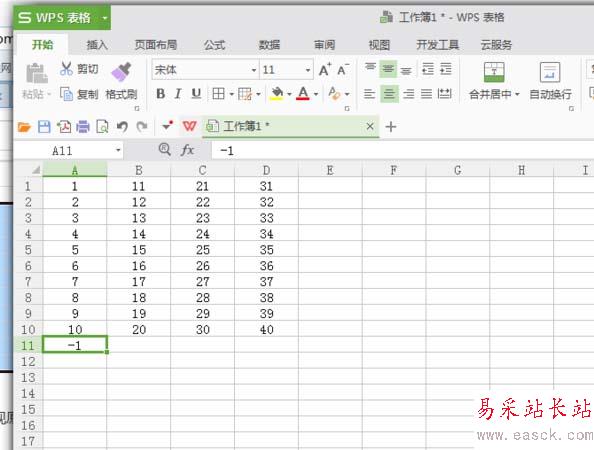
Task: Add a new document tab
Action: (x=391, y=127)
